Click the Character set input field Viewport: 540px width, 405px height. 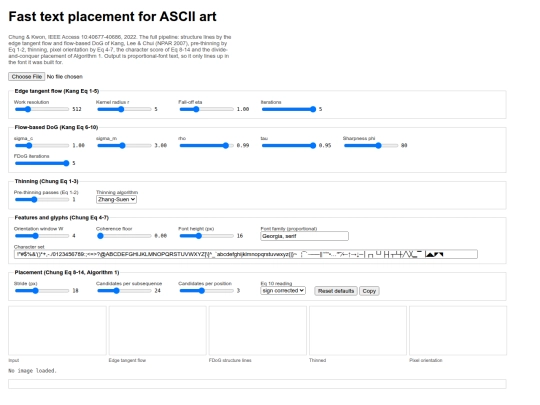pos(246,254)
